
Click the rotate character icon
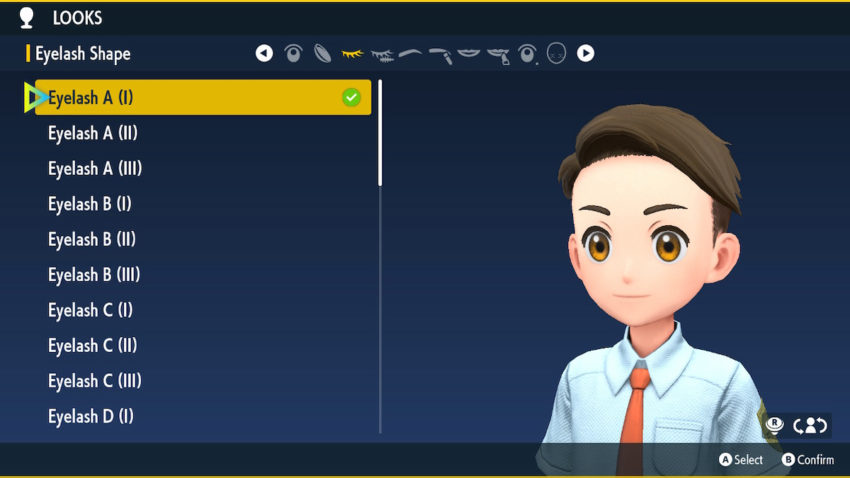pos(810,425)
